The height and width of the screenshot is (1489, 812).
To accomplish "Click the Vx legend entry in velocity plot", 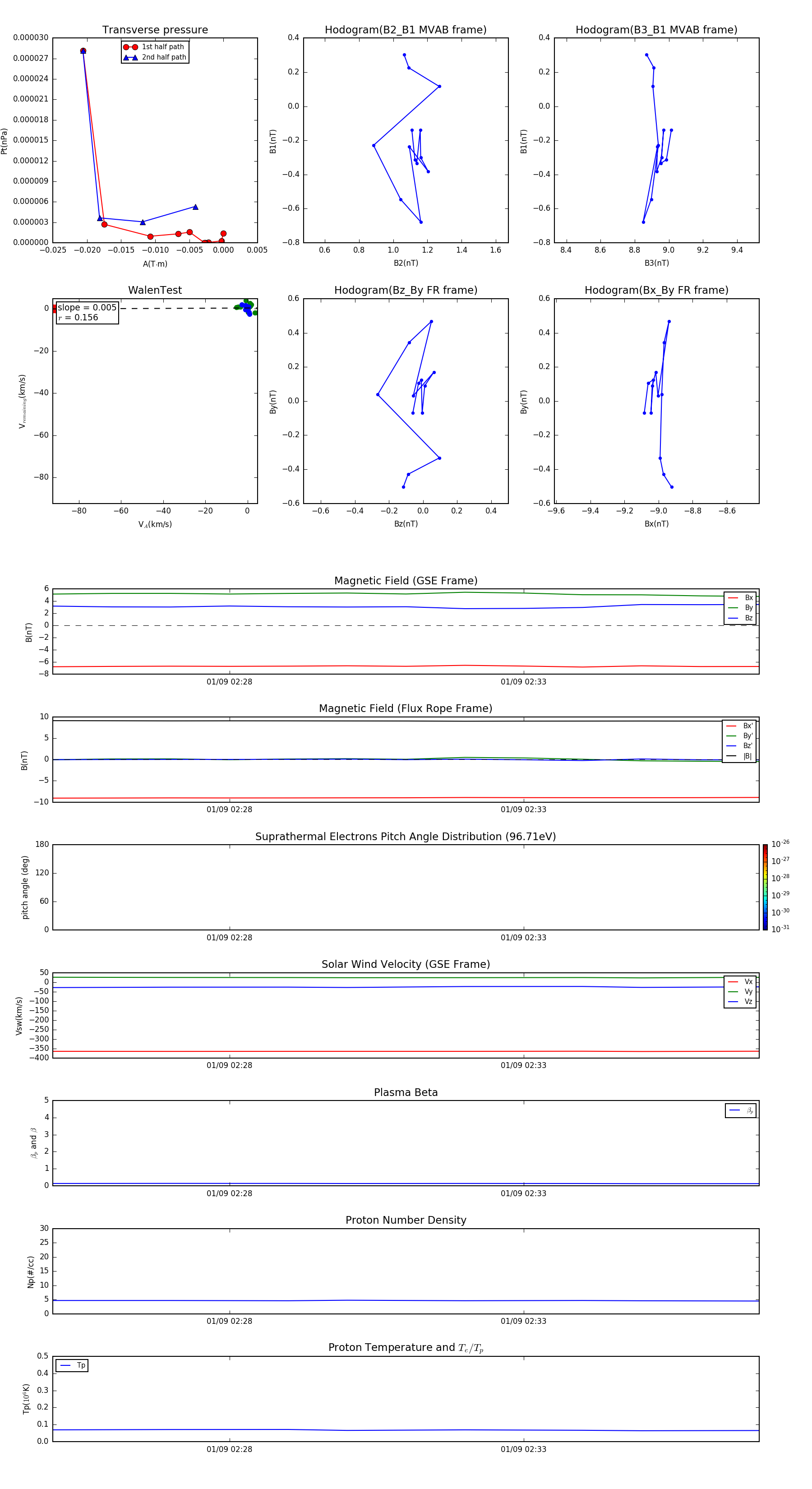I will pos(740,981).
